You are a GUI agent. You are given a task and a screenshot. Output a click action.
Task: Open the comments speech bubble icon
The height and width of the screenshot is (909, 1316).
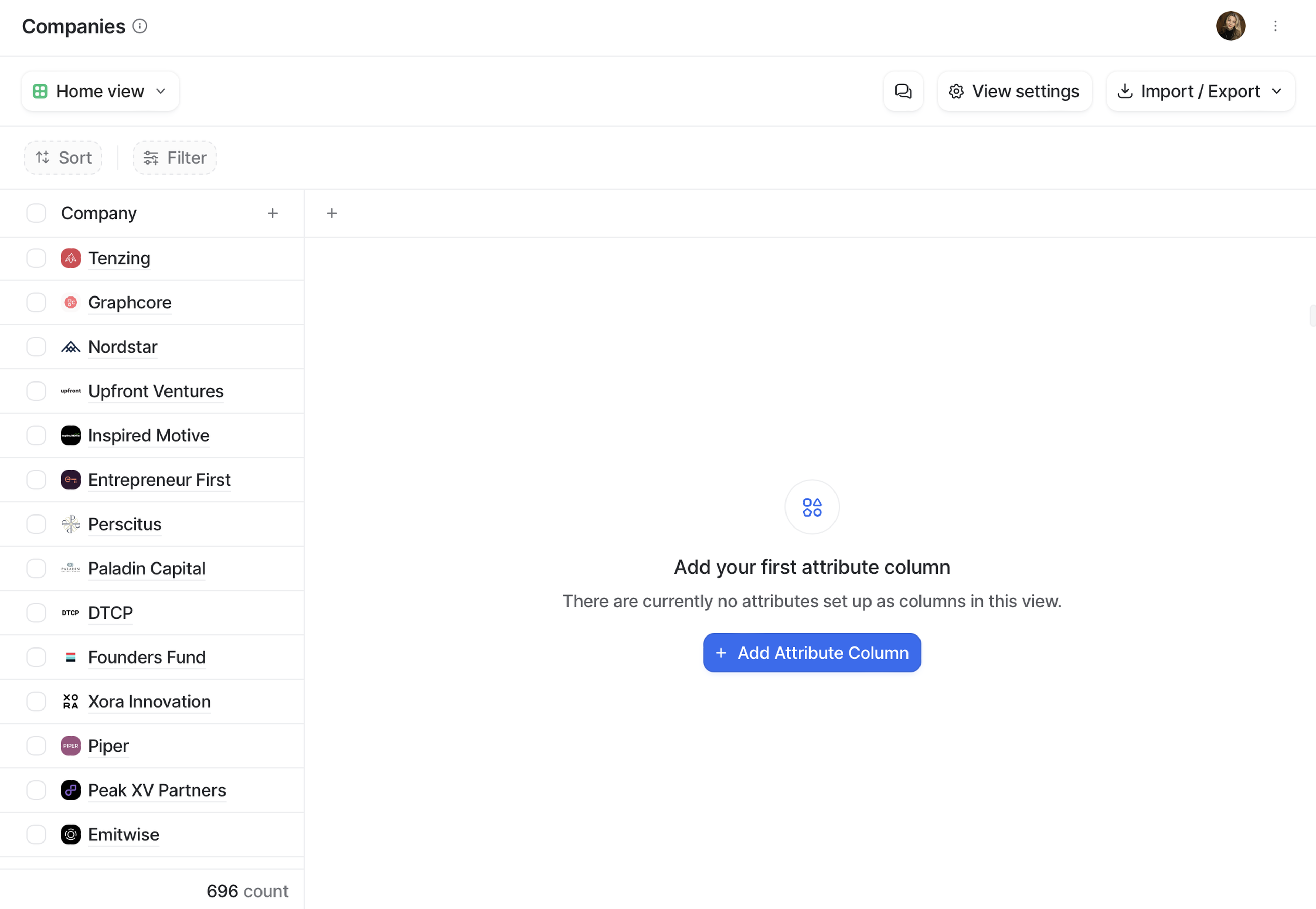tap(903, 91)
